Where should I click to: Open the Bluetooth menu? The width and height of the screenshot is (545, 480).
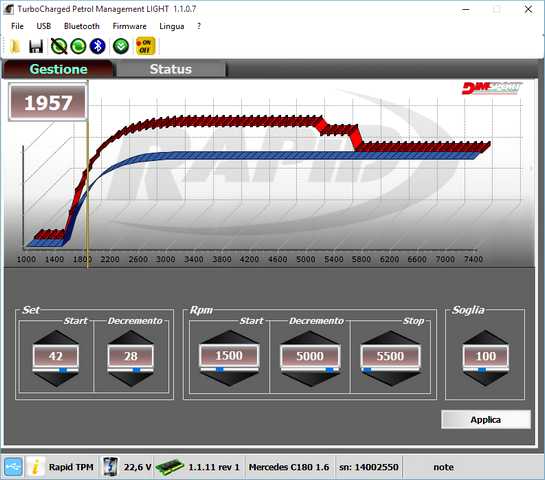82,26
